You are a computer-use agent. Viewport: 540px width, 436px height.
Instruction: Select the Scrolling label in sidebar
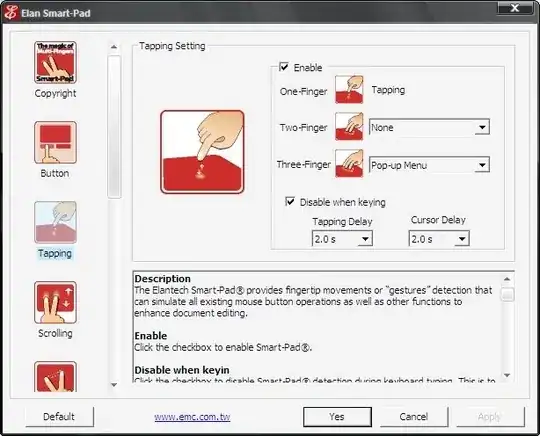click(x=55, y=333)
